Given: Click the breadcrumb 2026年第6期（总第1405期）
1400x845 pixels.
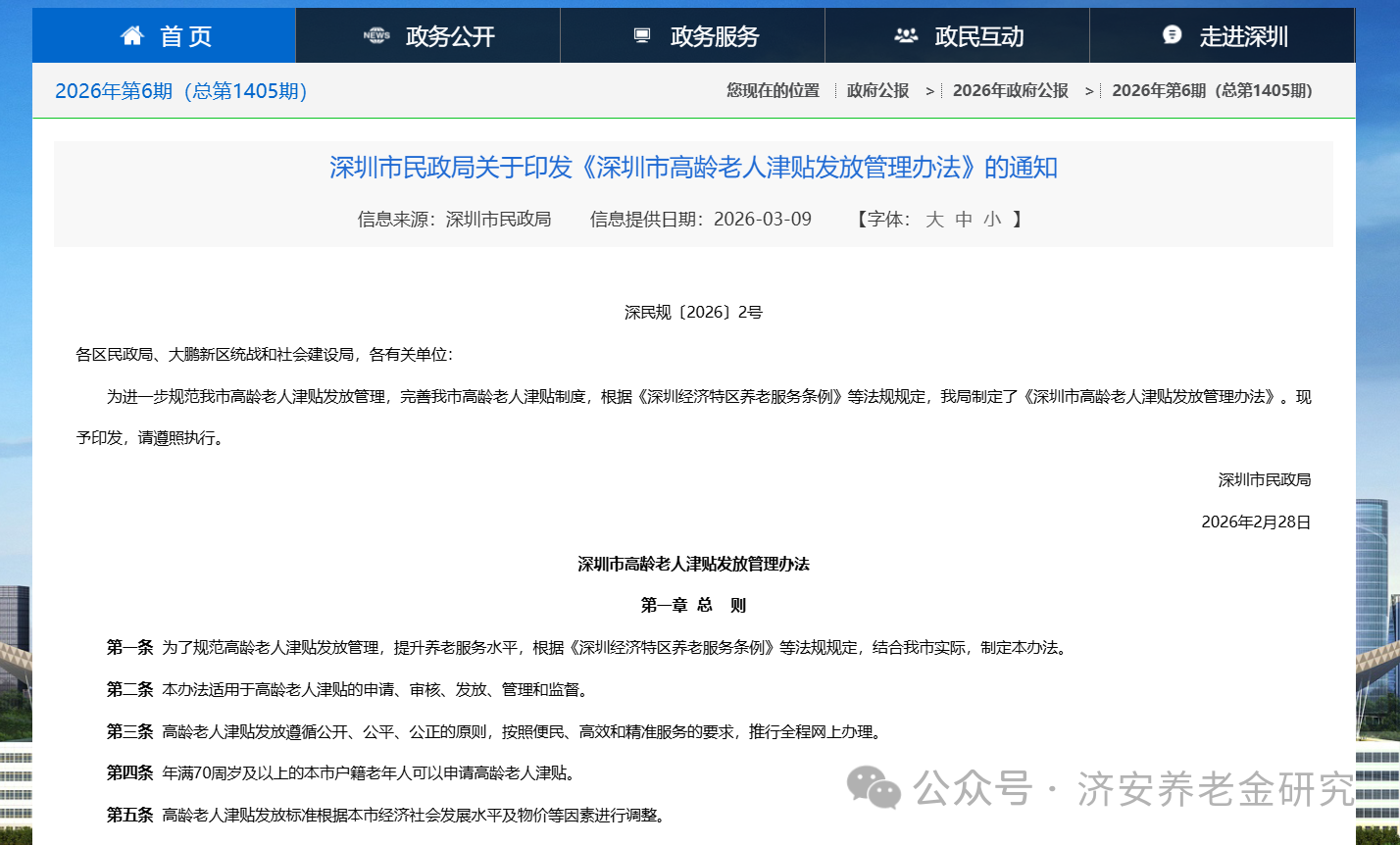Looking at the screenshot, I should click(x=1212, y=91).
